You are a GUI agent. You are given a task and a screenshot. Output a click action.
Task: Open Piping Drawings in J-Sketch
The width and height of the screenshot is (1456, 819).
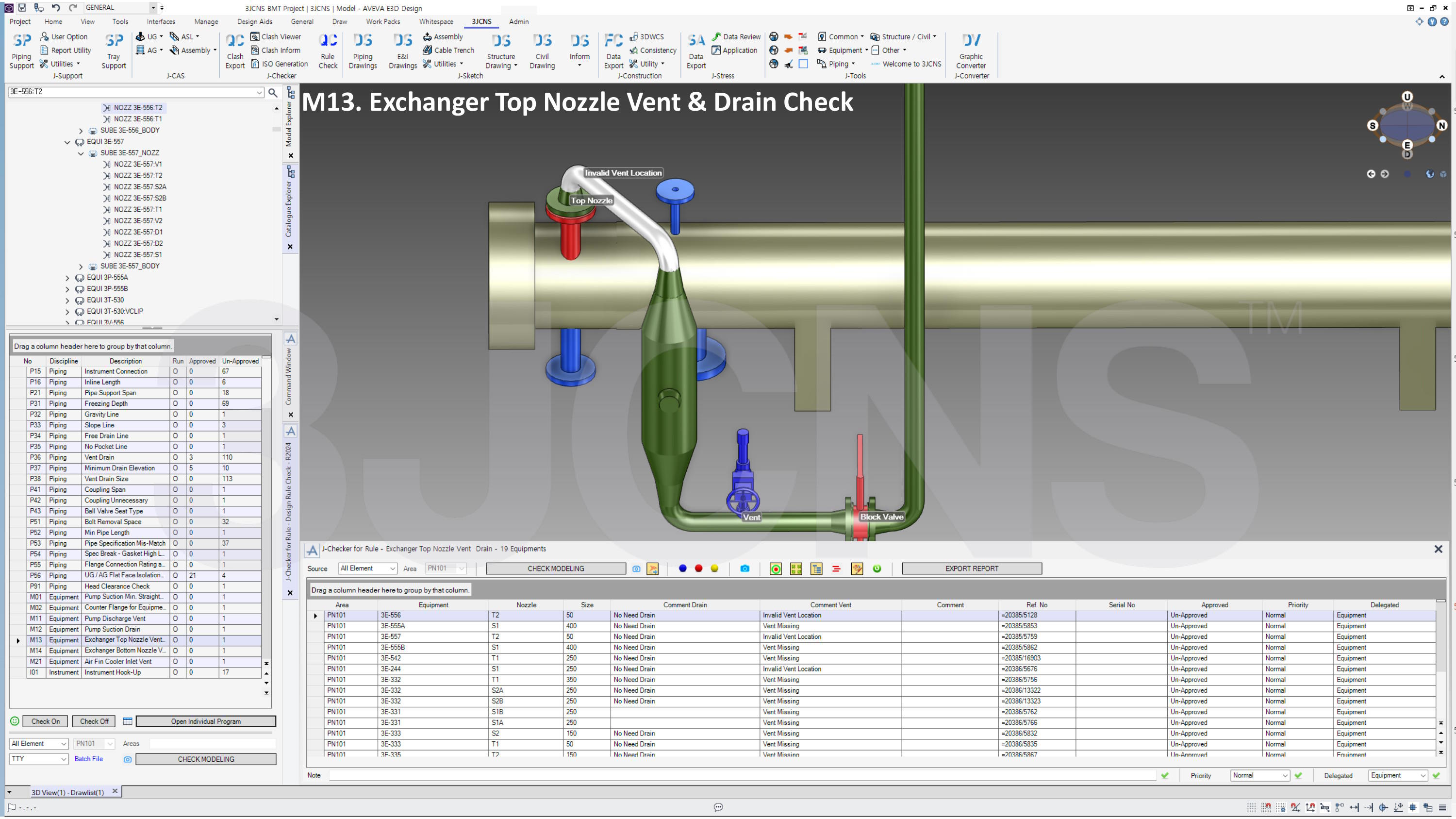pos(363,51)
